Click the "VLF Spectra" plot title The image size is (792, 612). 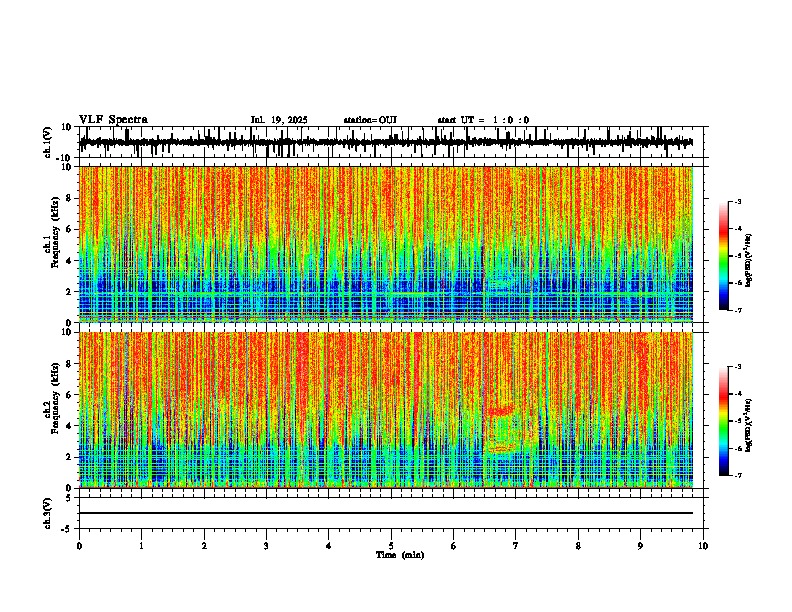tap(113, 120)
